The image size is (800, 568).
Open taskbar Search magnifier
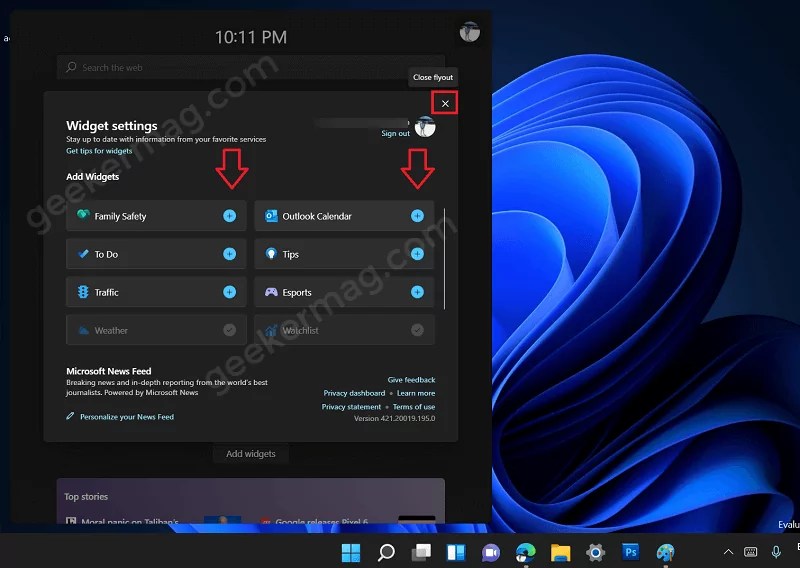click(386, 552)
